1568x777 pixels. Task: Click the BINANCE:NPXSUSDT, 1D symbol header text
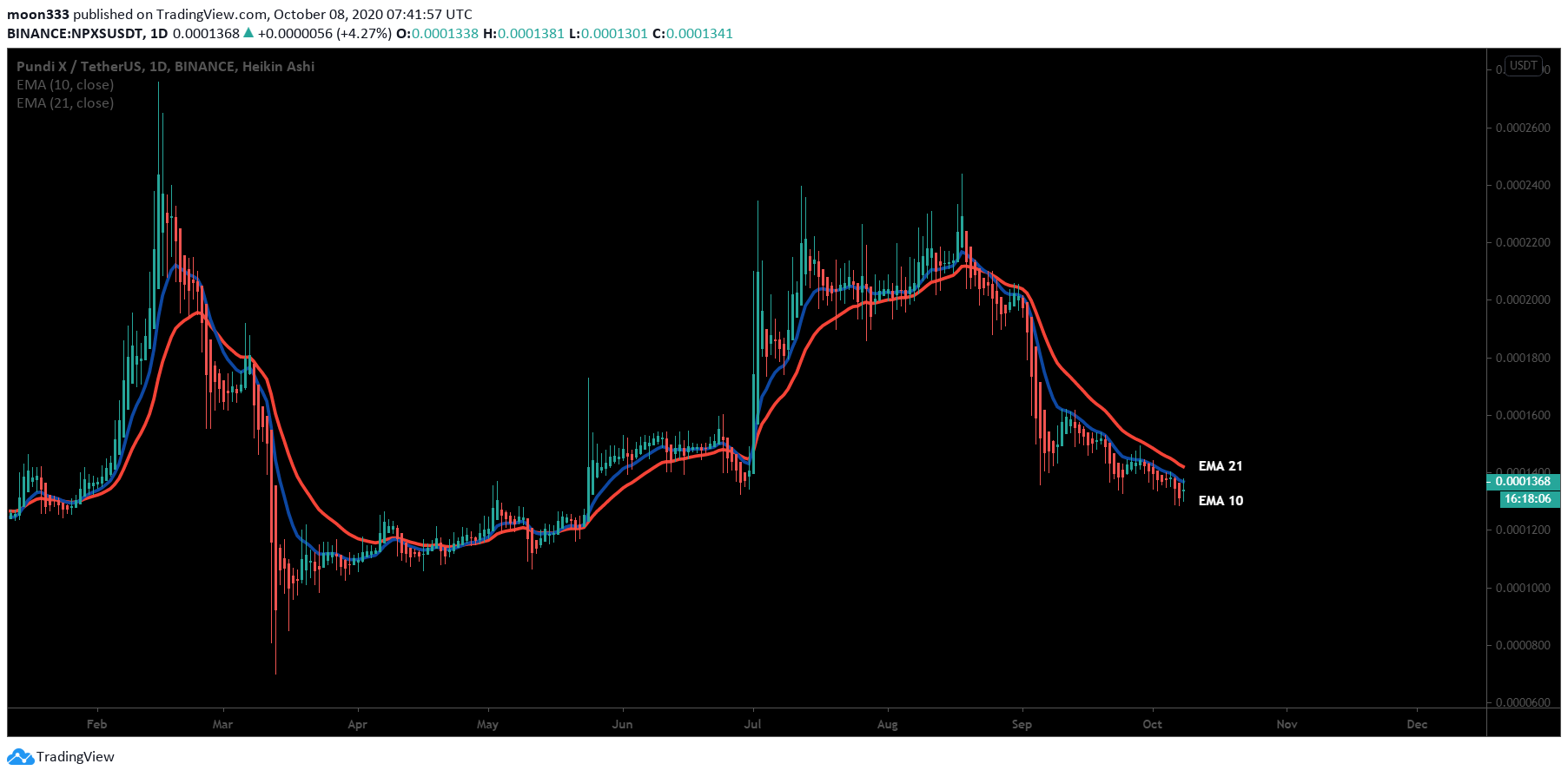[88, 33]
